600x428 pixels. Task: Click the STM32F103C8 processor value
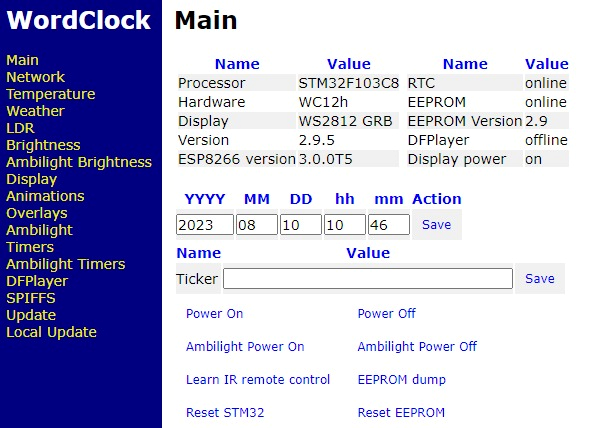(349, 83)
